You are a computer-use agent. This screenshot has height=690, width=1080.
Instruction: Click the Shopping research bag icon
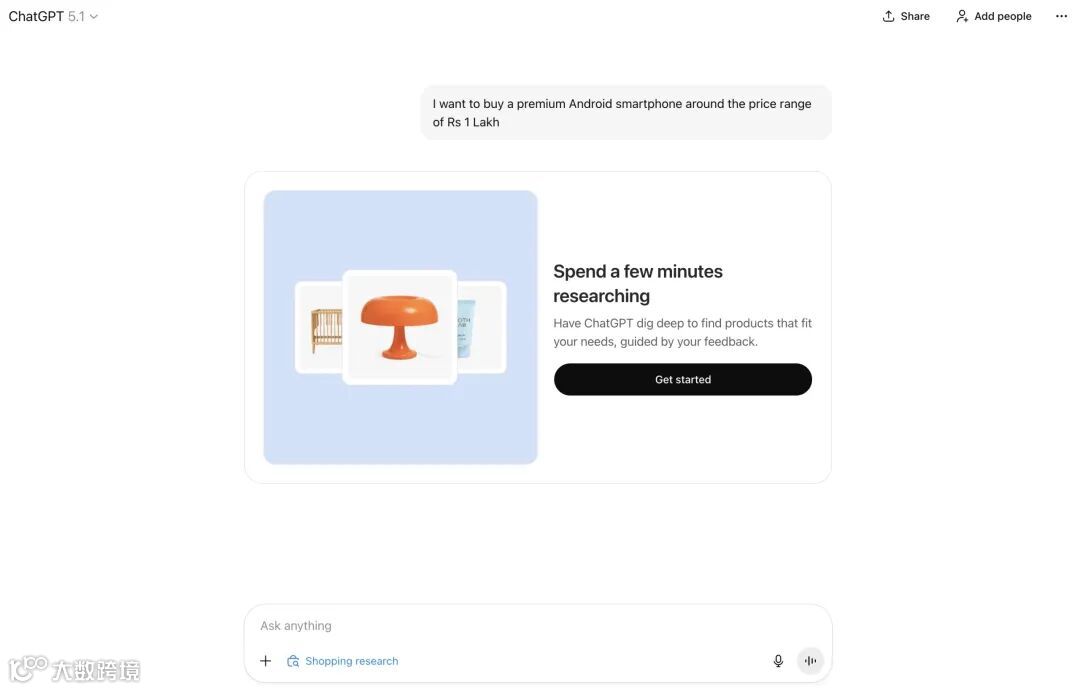(x=293, y=661)
